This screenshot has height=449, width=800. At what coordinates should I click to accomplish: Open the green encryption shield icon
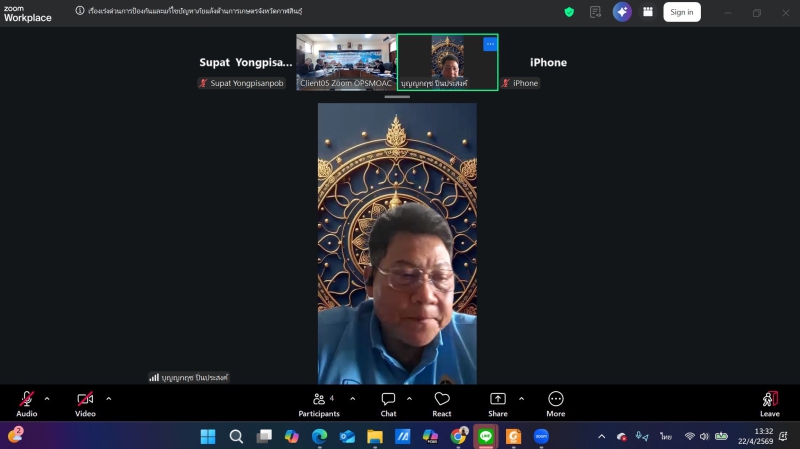click(x=569, y=12)
